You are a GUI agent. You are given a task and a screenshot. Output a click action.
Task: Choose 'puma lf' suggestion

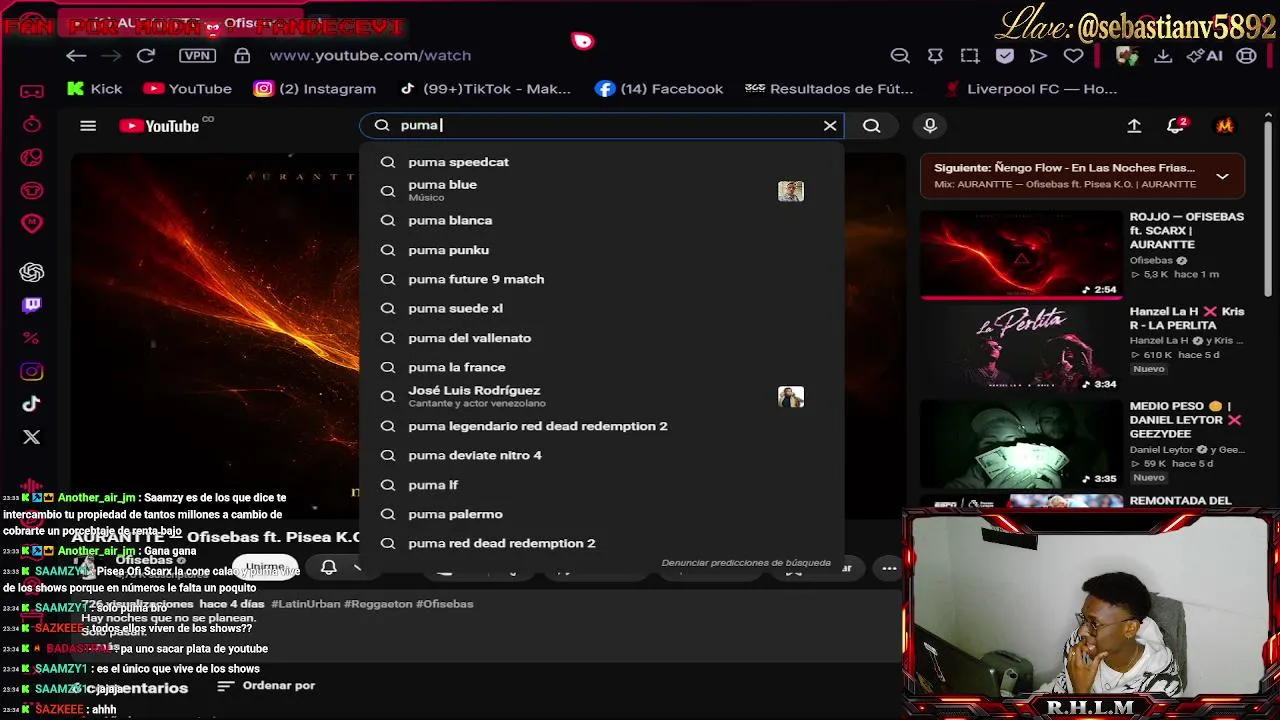click(x=602, y=485)
